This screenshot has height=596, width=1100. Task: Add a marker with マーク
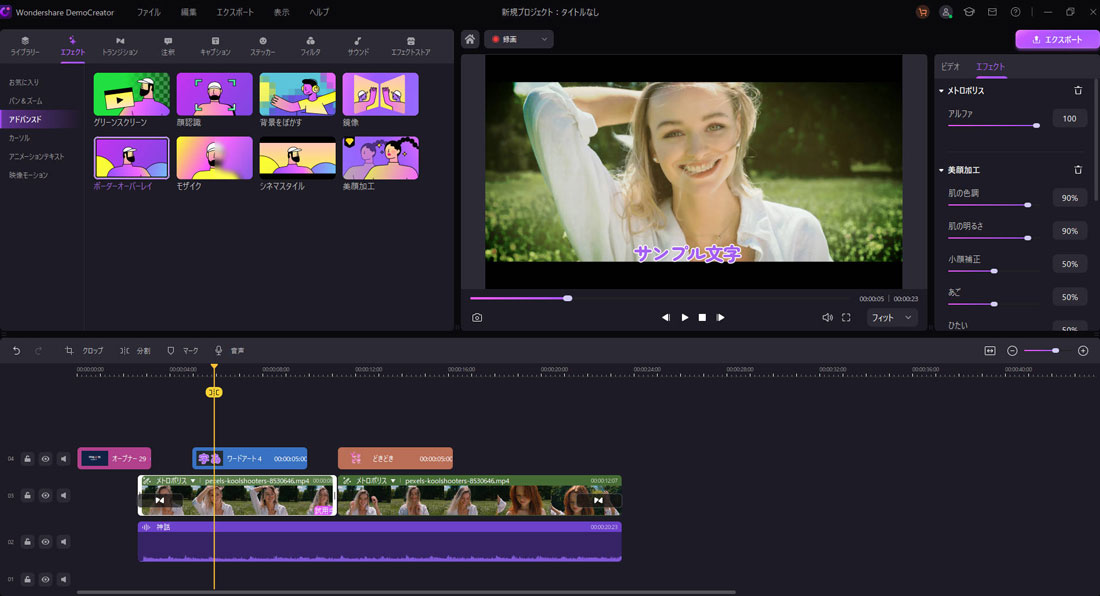click(182, 351)
